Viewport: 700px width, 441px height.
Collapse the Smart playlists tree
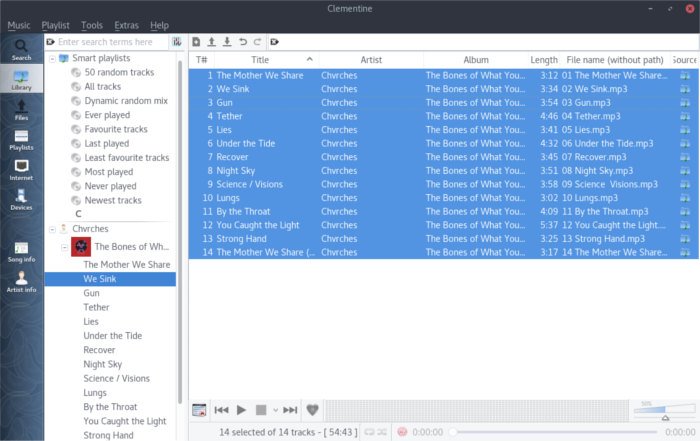[x=52, y=58]
